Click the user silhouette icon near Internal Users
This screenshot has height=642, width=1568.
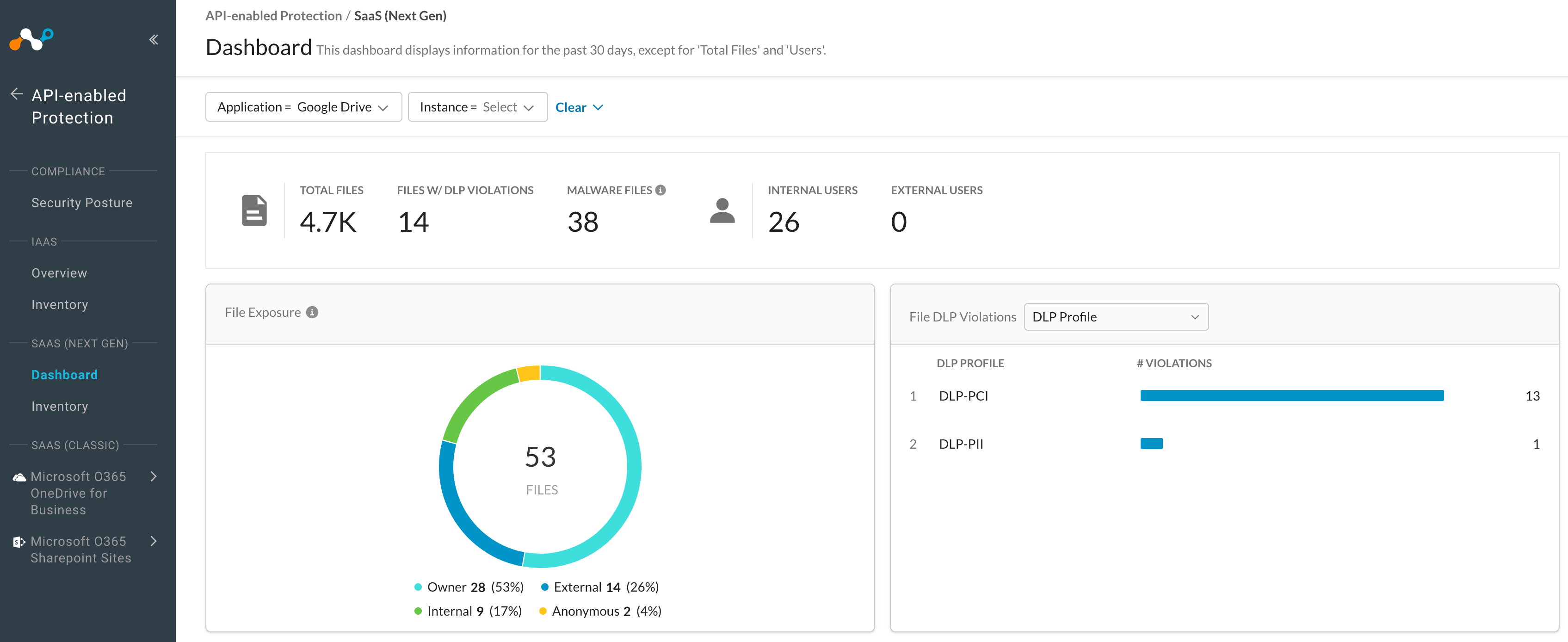tap(722, 210)
